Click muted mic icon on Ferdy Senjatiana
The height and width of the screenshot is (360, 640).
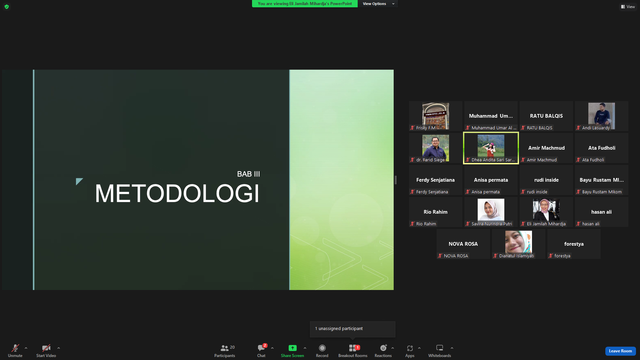(x=412, y=192)
